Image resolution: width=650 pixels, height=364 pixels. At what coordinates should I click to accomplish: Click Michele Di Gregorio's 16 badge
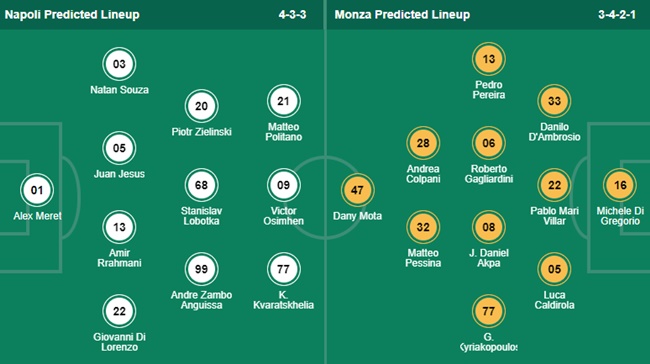tap(620, 185)
